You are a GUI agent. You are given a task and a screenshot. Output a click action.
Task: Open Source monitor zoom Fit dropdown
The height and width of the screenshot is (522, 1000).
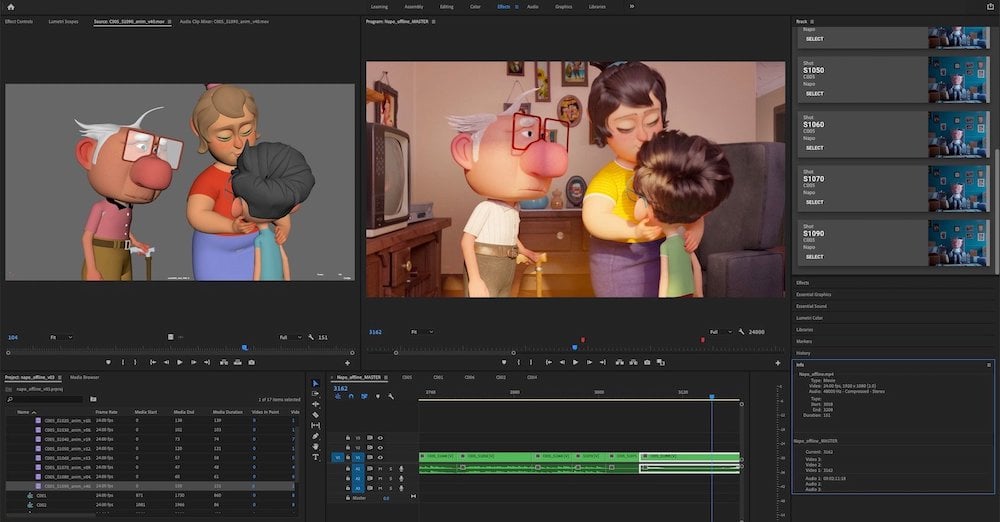tap(61, 337)
